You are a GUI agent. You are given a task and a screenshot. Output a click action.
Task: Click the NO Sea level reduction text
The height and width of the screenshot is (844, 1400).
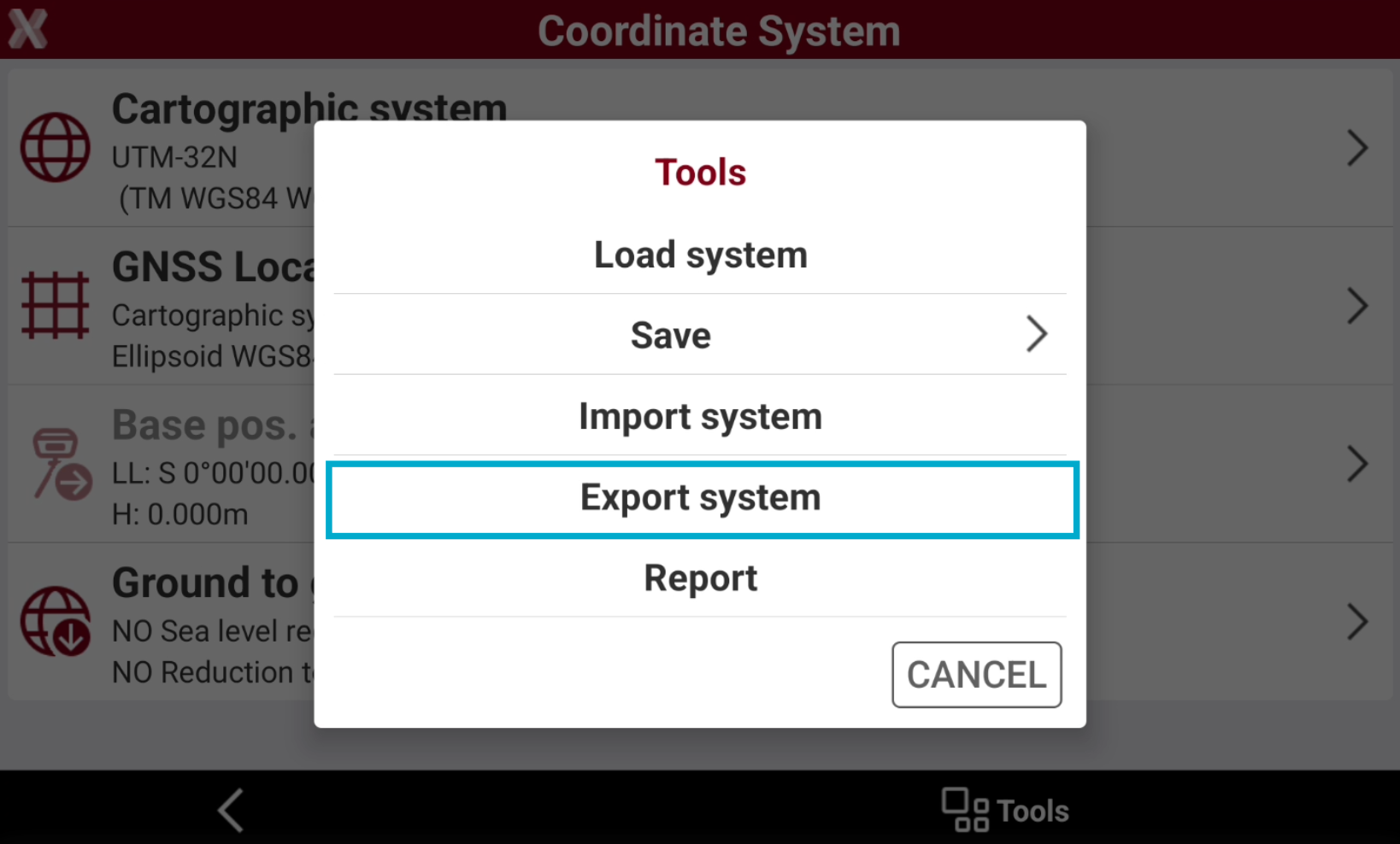click(x=213, y=631)
